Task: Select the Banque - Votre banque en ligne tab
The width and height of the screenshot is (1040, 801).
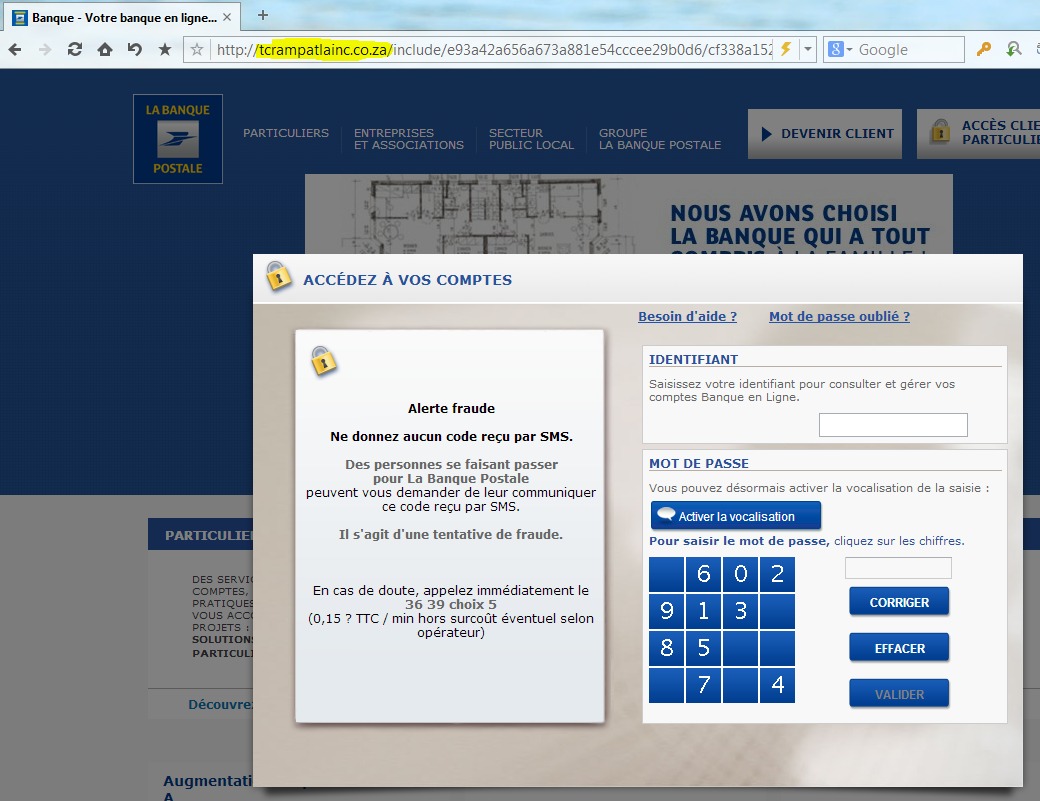Action: click(x=123, y=17)
